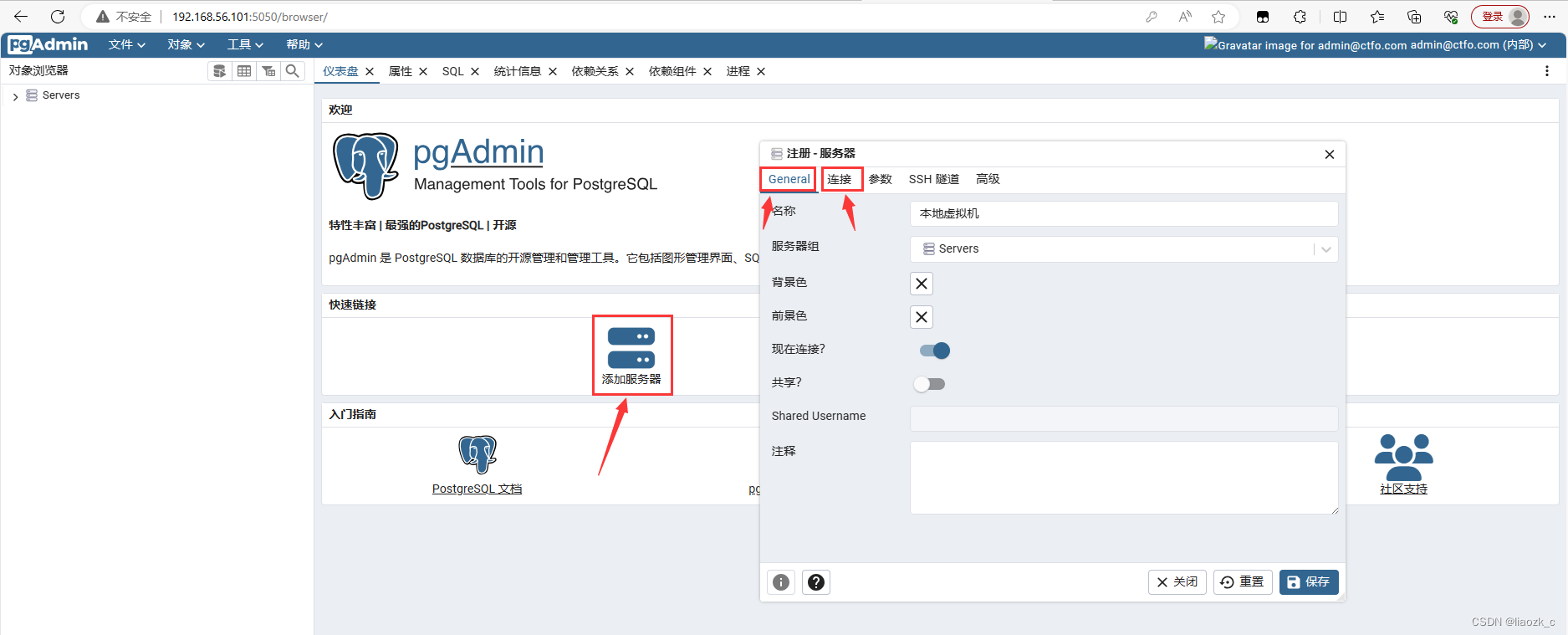The height and width of the screenshot is (635, 1568).
Task: Close the 依赖关系 tab
Action: tap(630, 72)
